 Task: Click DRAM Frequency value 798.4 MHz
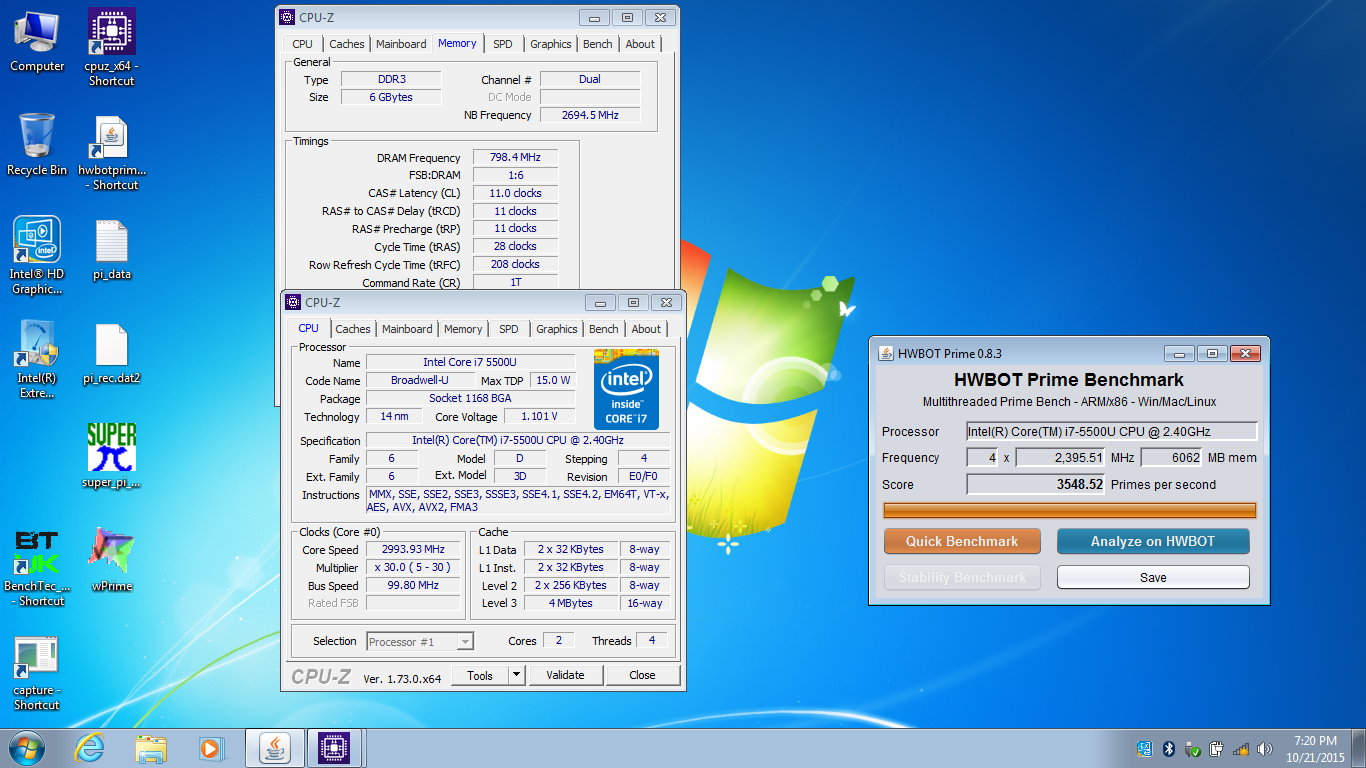click(x=515, y=158)
